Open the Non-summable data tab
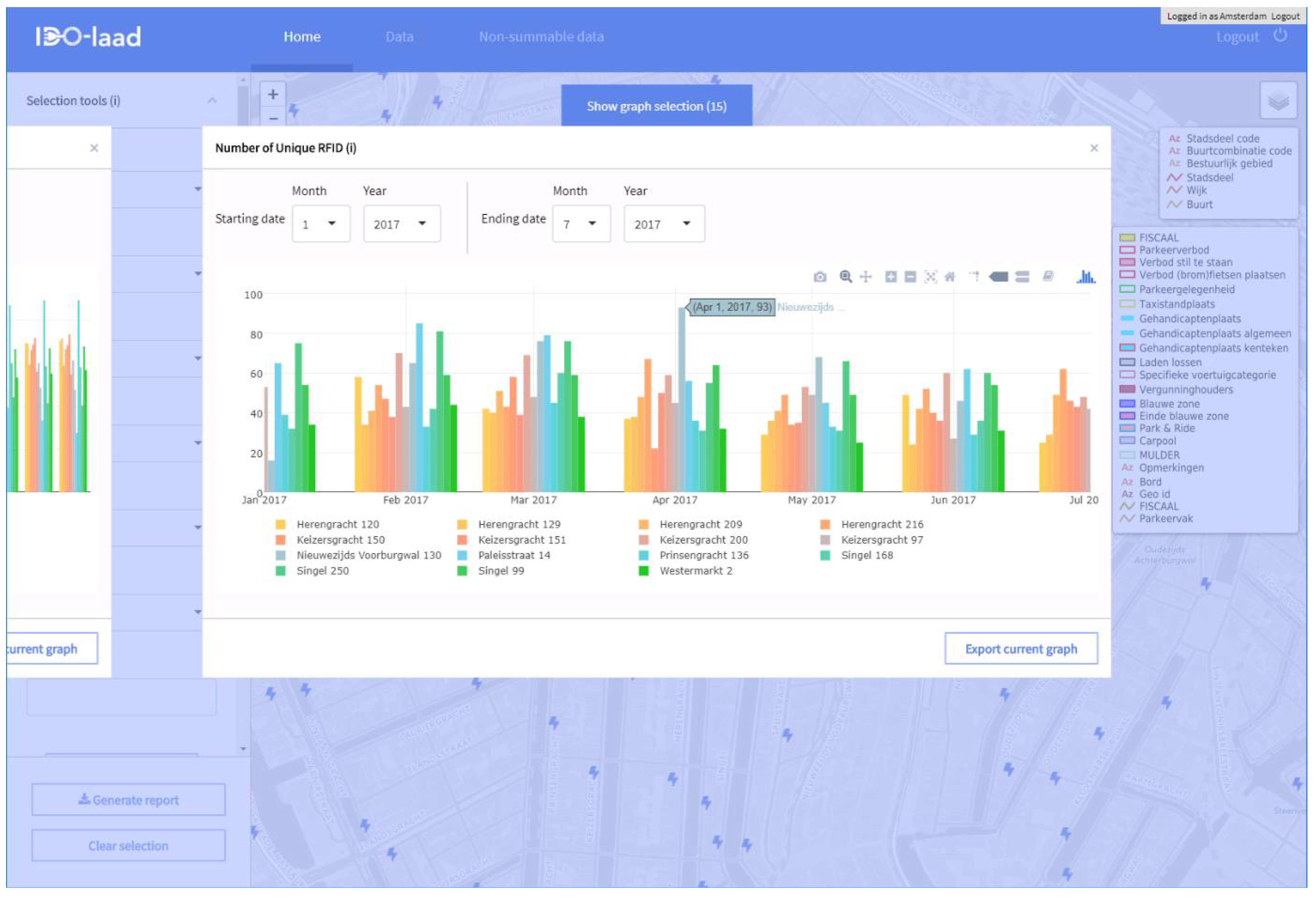This screenshot has height=897, width=1316. click(x=541, y=37)
